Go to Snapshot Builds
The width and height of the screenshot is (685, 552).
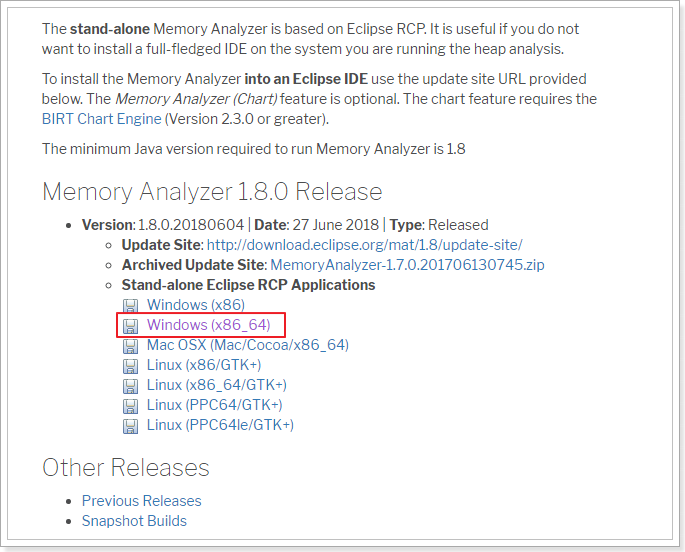point(134,521)
